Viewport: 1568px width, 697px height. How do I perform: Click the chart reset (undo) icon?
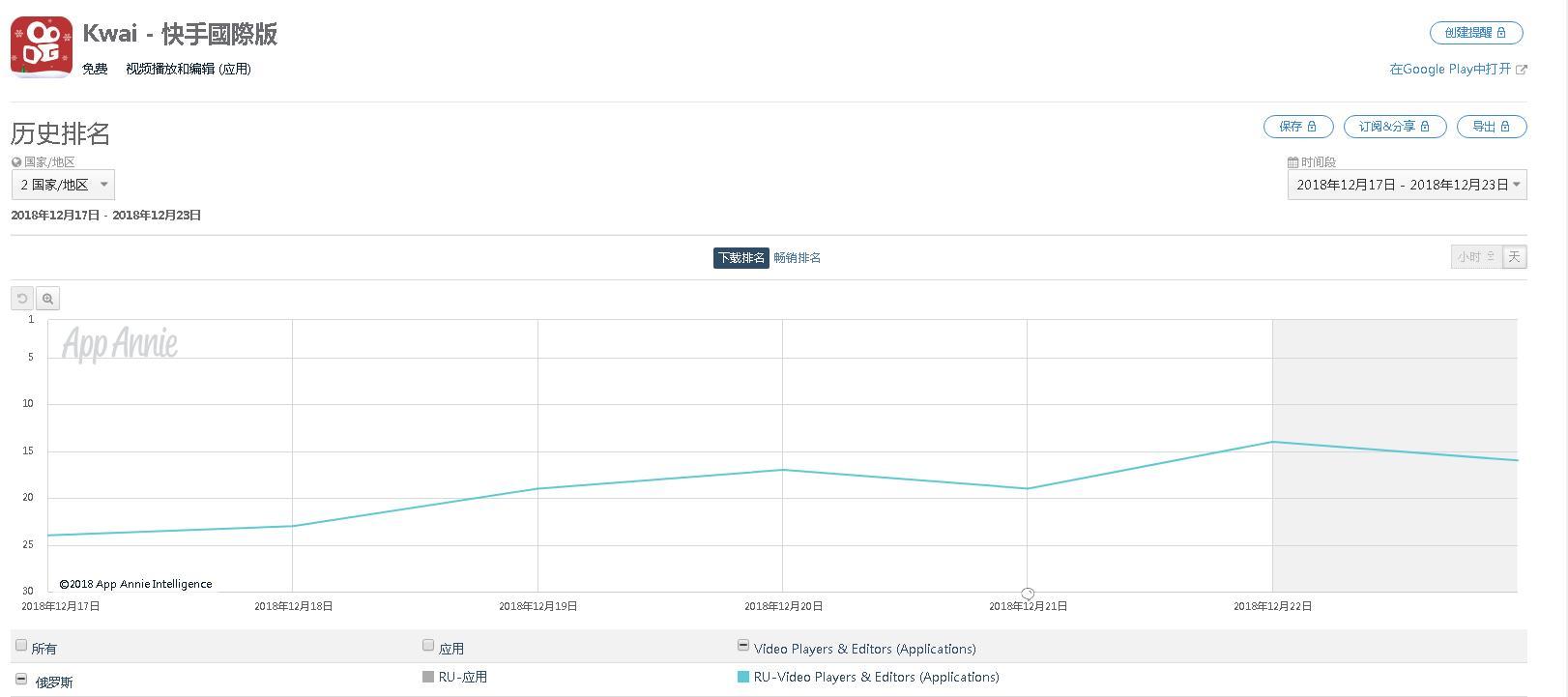tap(22, 299)
